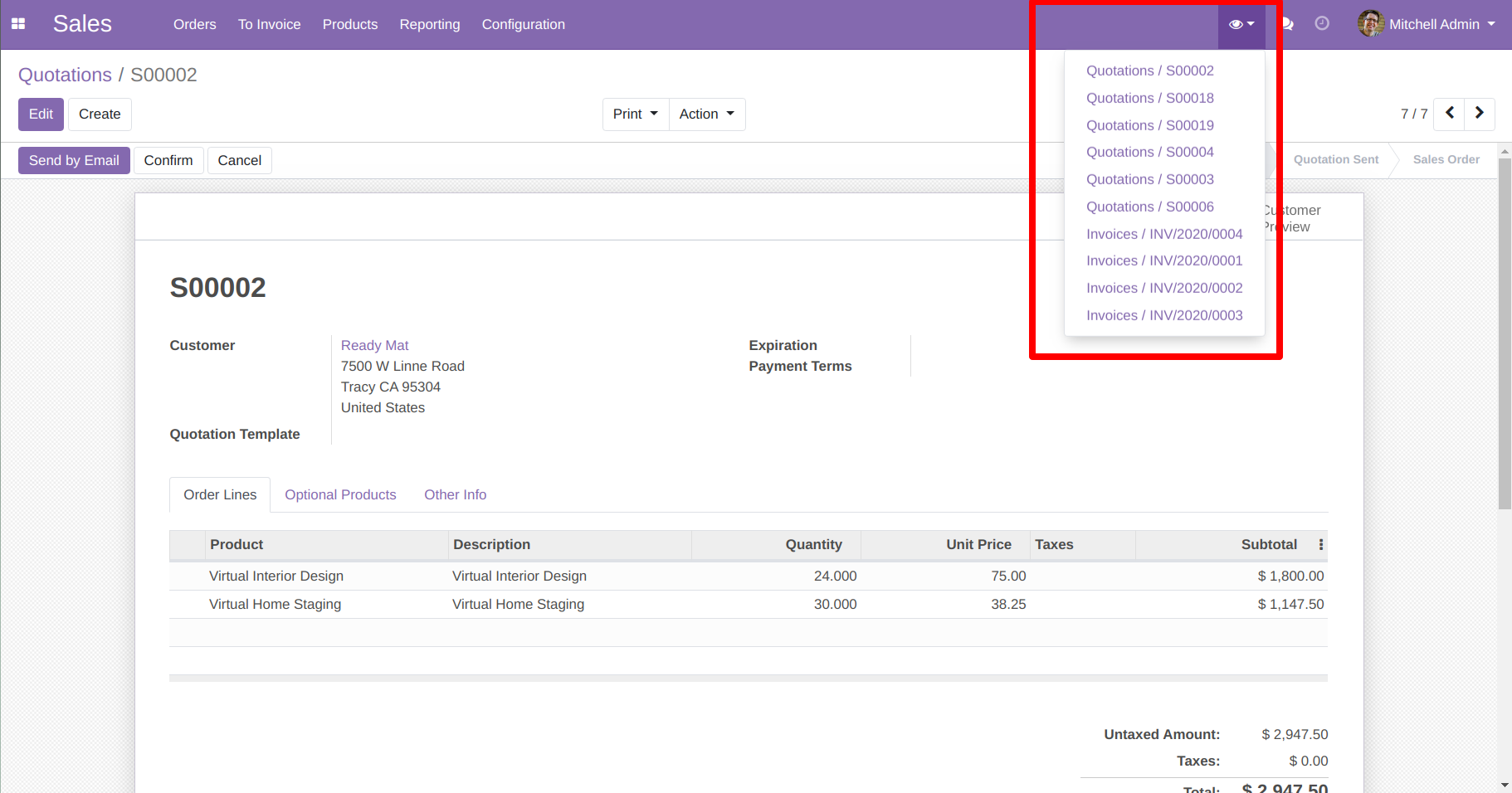Image resolution: width=1512 pixels, height=793 pixels.
Task: Open the Reporting menu
Action: click(429, 24)
